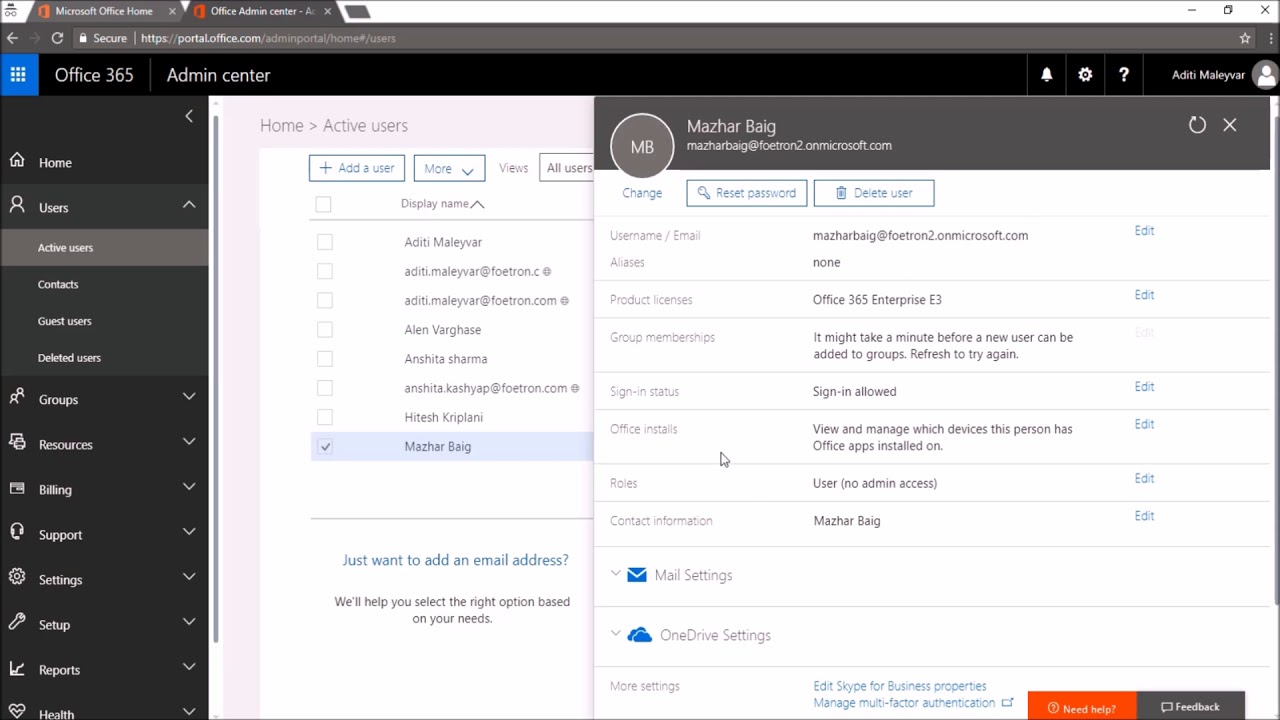Check the box for aditi.maleyvar@foetron.c
The image size is (1280, 720).
325,271
